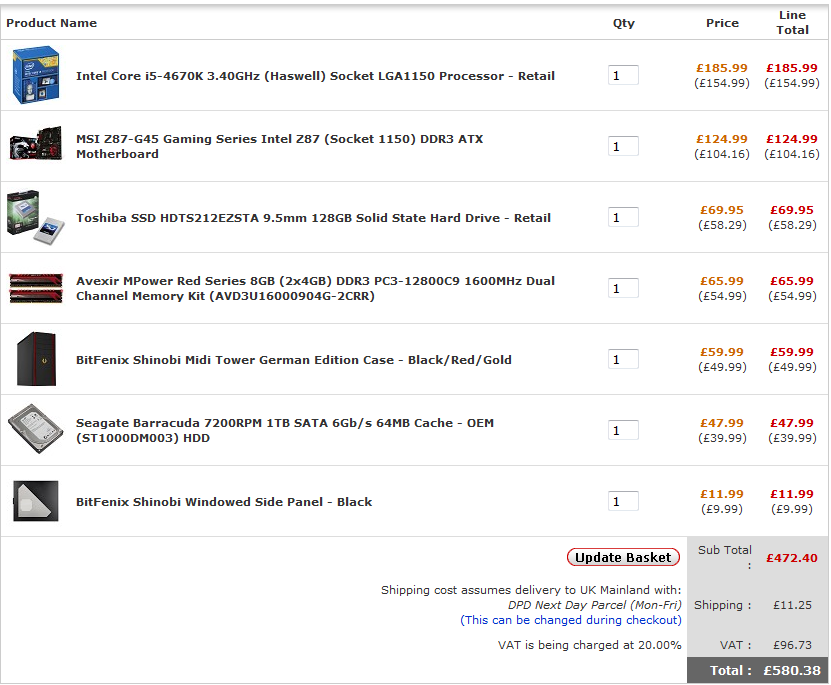Click 'This can be changed during checkout' link

(571, 620)
